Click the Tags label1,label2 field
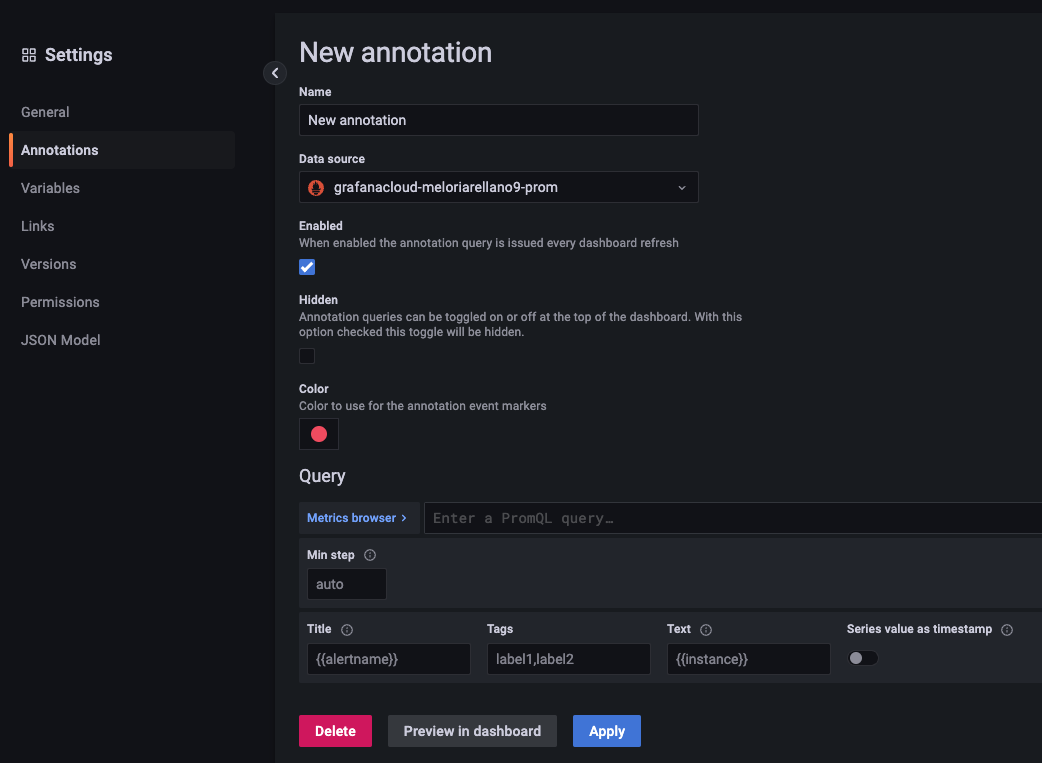Screen dimensions: 1042x763 pyautogui.click(x=569, y=659)
